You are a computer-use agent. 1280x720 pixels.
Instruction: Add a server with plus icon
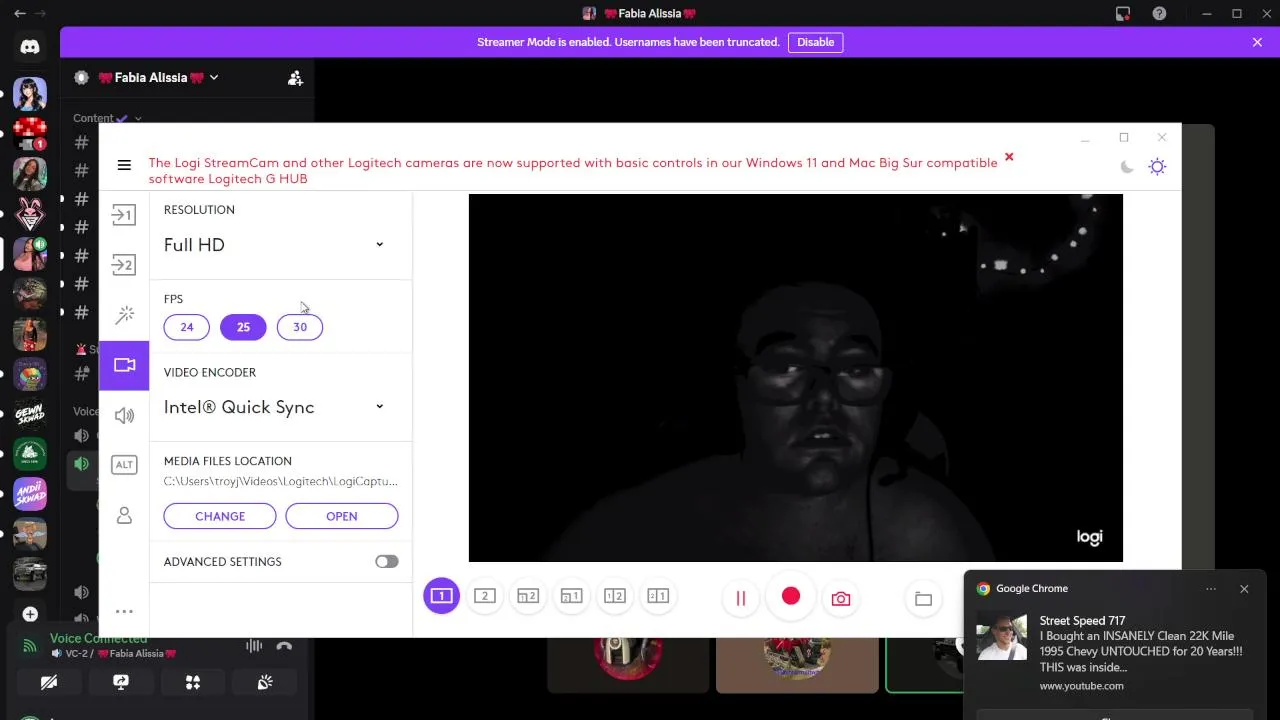[x=30, y=614]
